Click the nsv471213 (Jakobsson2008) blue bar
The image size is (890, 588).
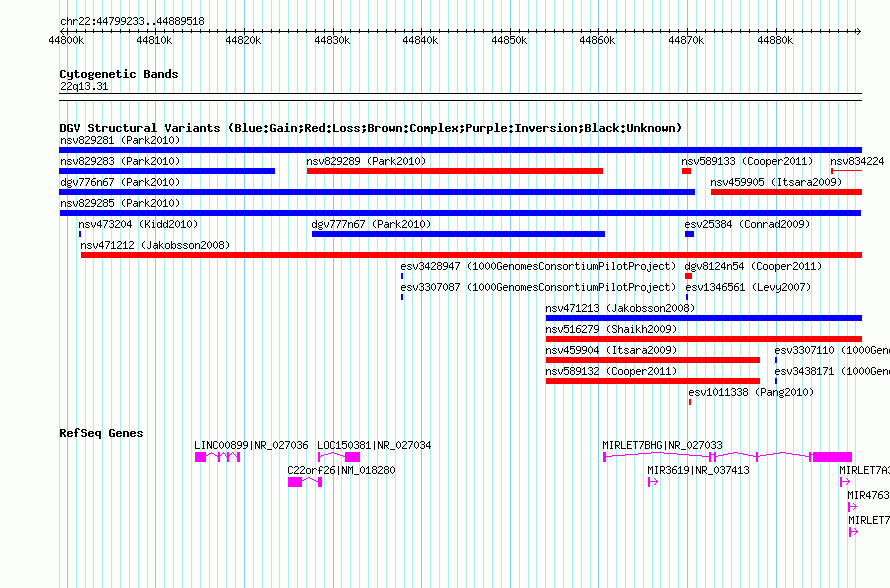pyautogui.click(x=704, y=318)
